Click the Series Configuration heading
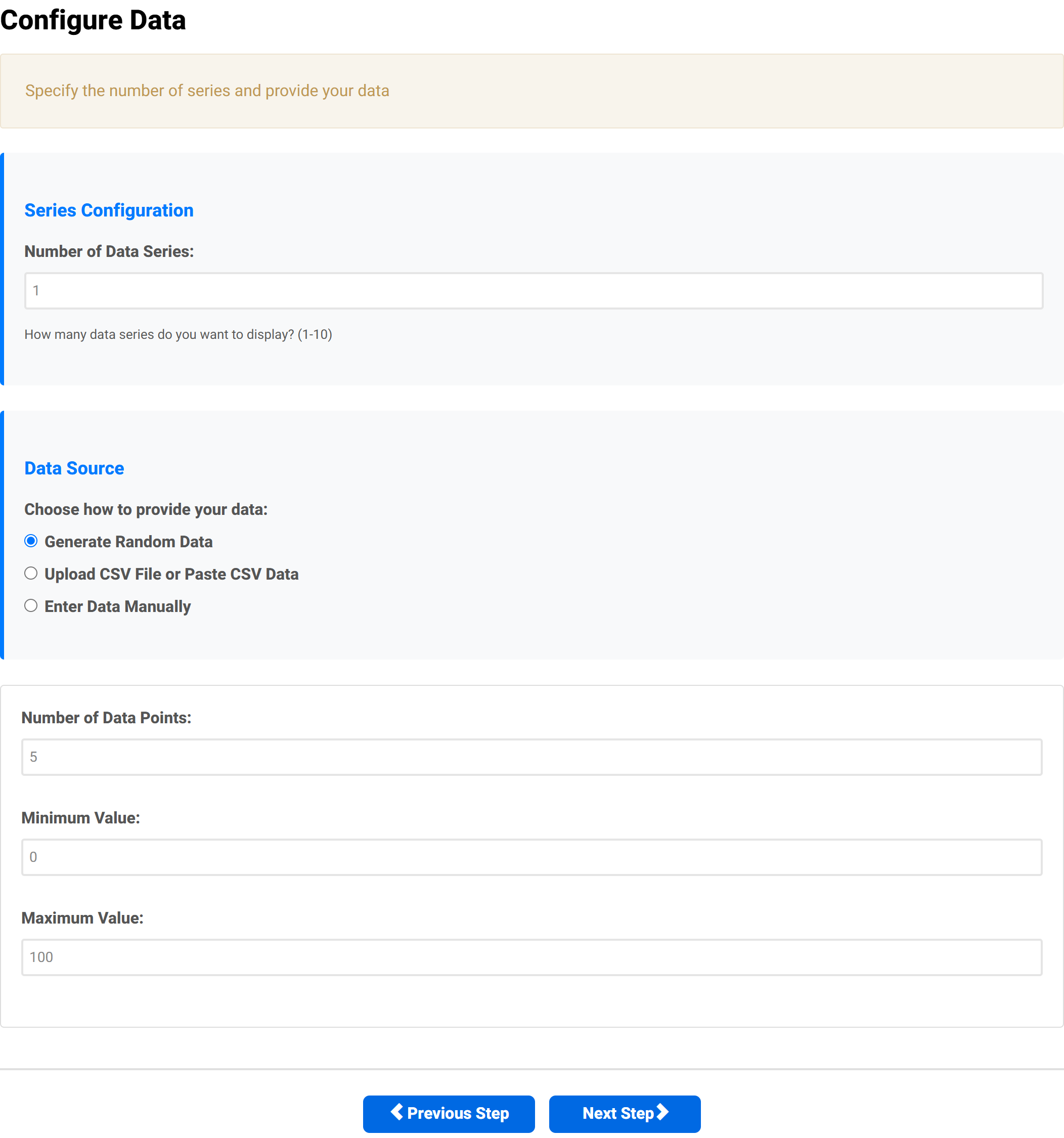 (x=109, y=210)
